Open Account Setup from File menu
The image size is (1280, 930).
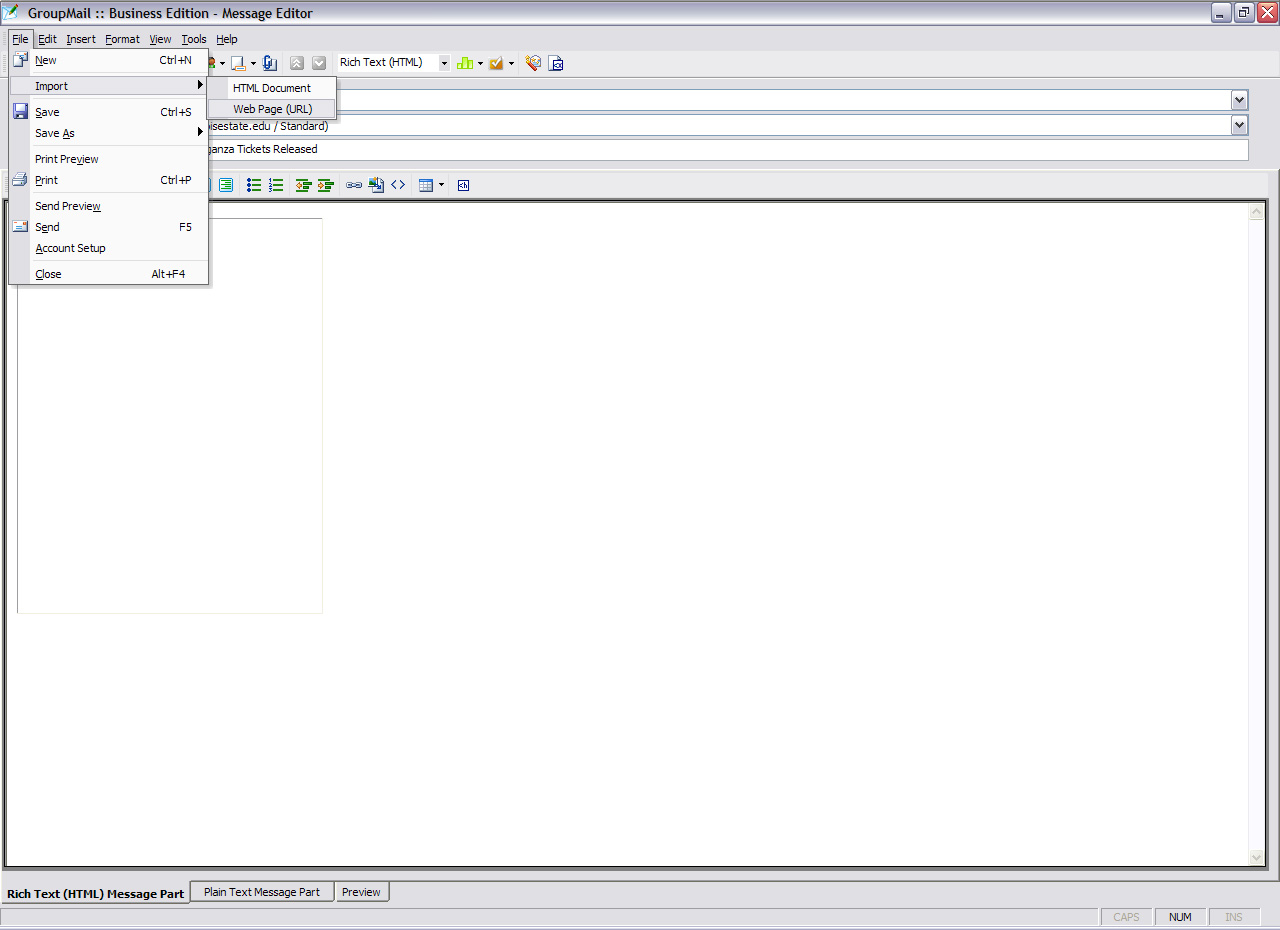pyautogui.click(x=109, y=248)
